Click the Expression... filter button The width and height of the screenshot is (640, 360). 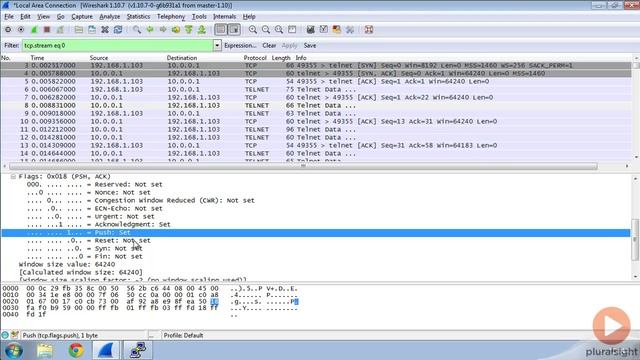click(240, 45)
